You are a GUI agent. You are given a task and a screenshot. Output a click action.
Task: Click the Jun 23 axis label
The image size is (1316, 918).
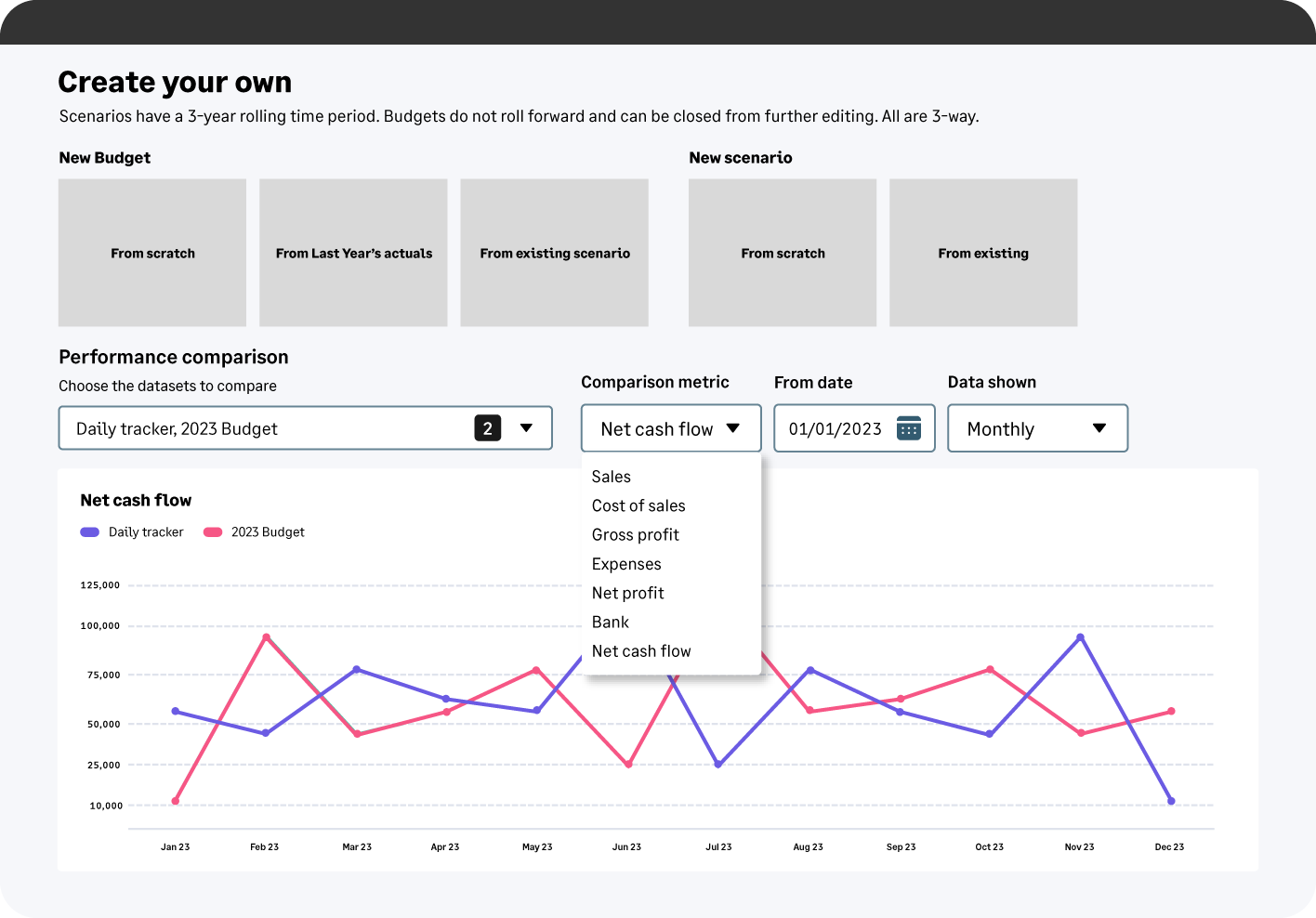tap(626, 847)
